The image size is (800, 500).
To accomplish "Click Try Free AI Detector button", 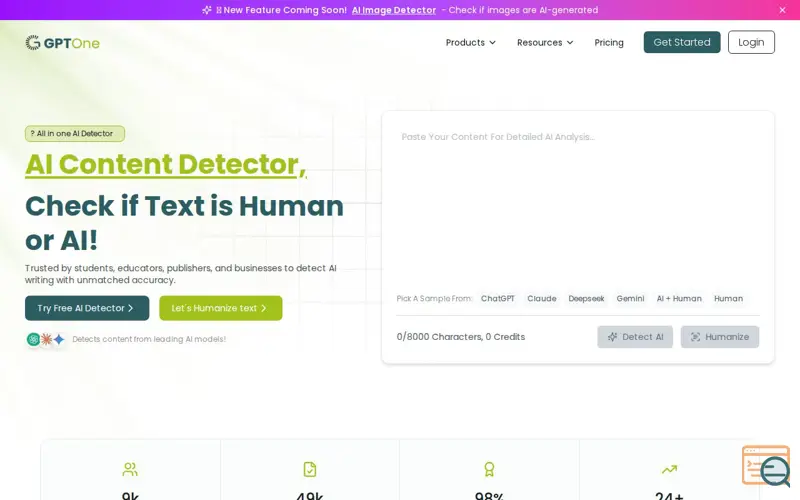I will 87,308.
